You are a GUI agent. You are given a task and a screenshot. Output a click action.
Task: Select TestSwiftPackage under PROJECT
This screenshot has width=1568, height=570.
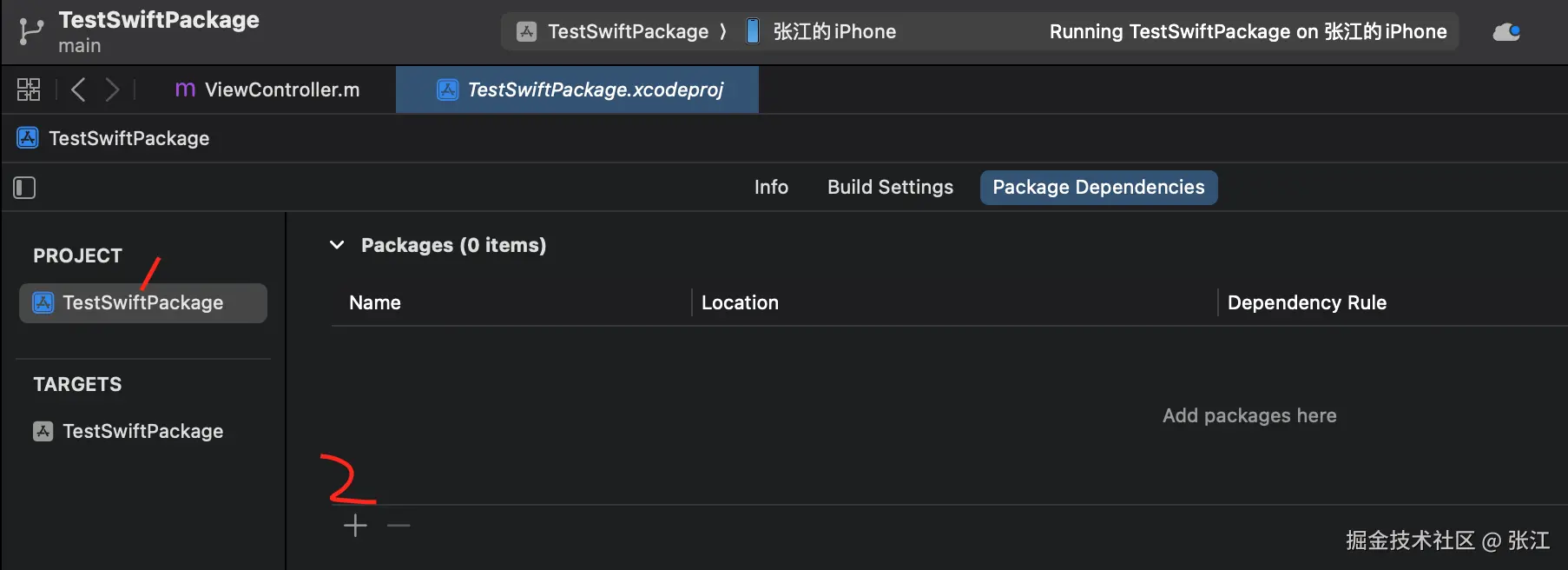[x=142, y=303]
